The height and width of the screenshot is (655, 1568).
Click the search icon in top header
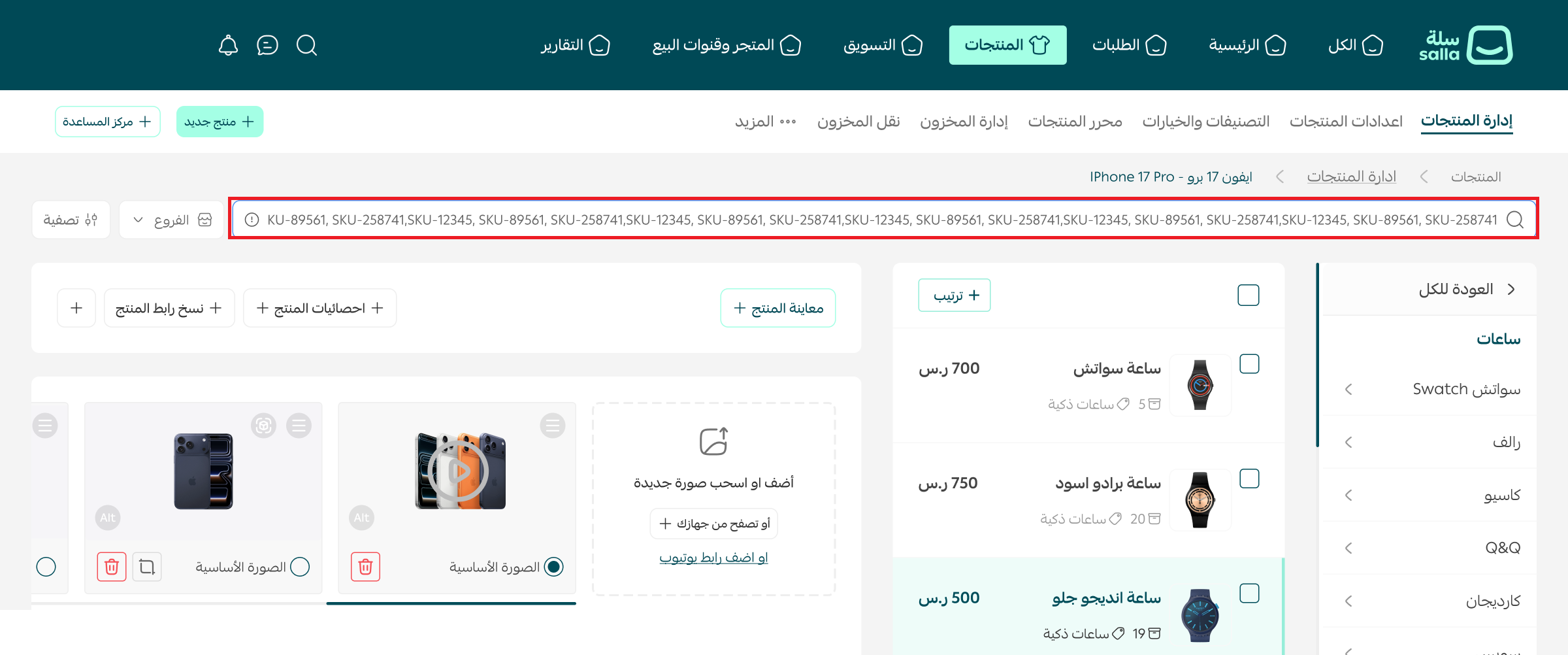pos(306,45)
